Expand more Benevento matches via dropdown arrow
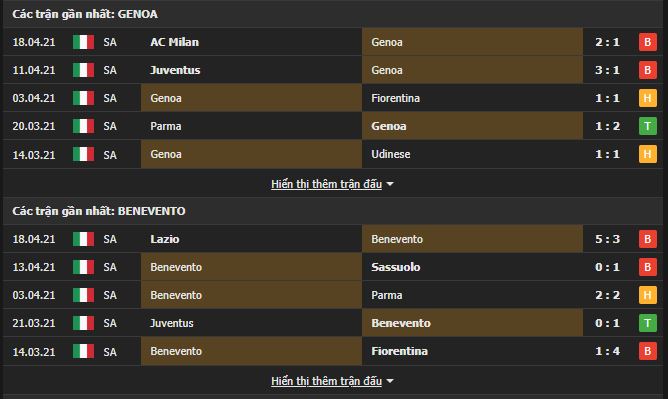Screen dimensions: 668x399 (390, 381)
